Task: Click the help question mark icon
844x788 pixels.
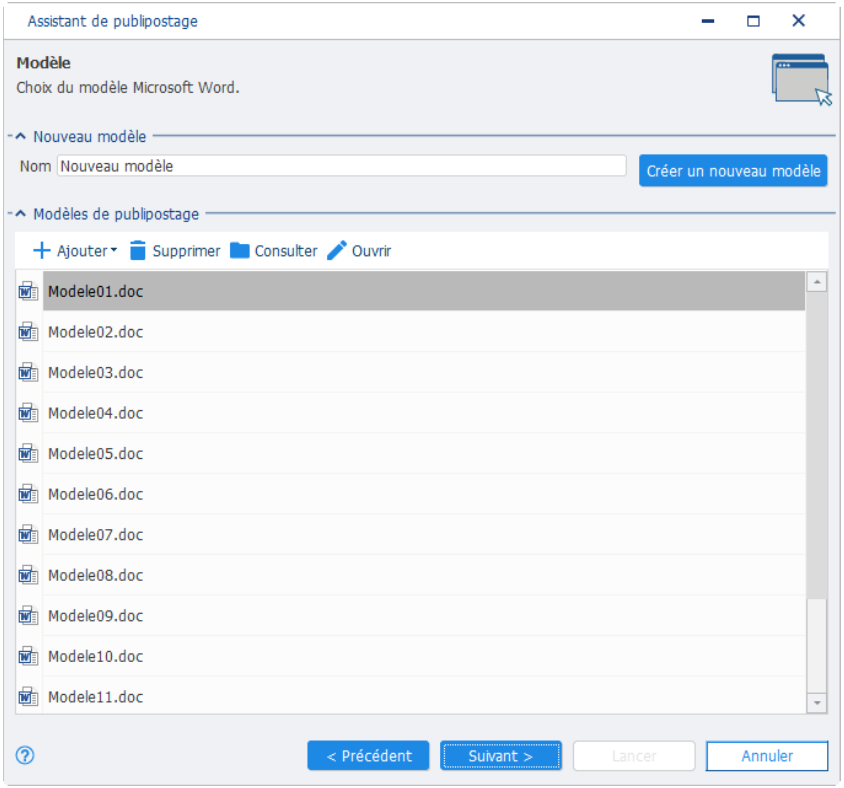Action: [x=25, y=756]
